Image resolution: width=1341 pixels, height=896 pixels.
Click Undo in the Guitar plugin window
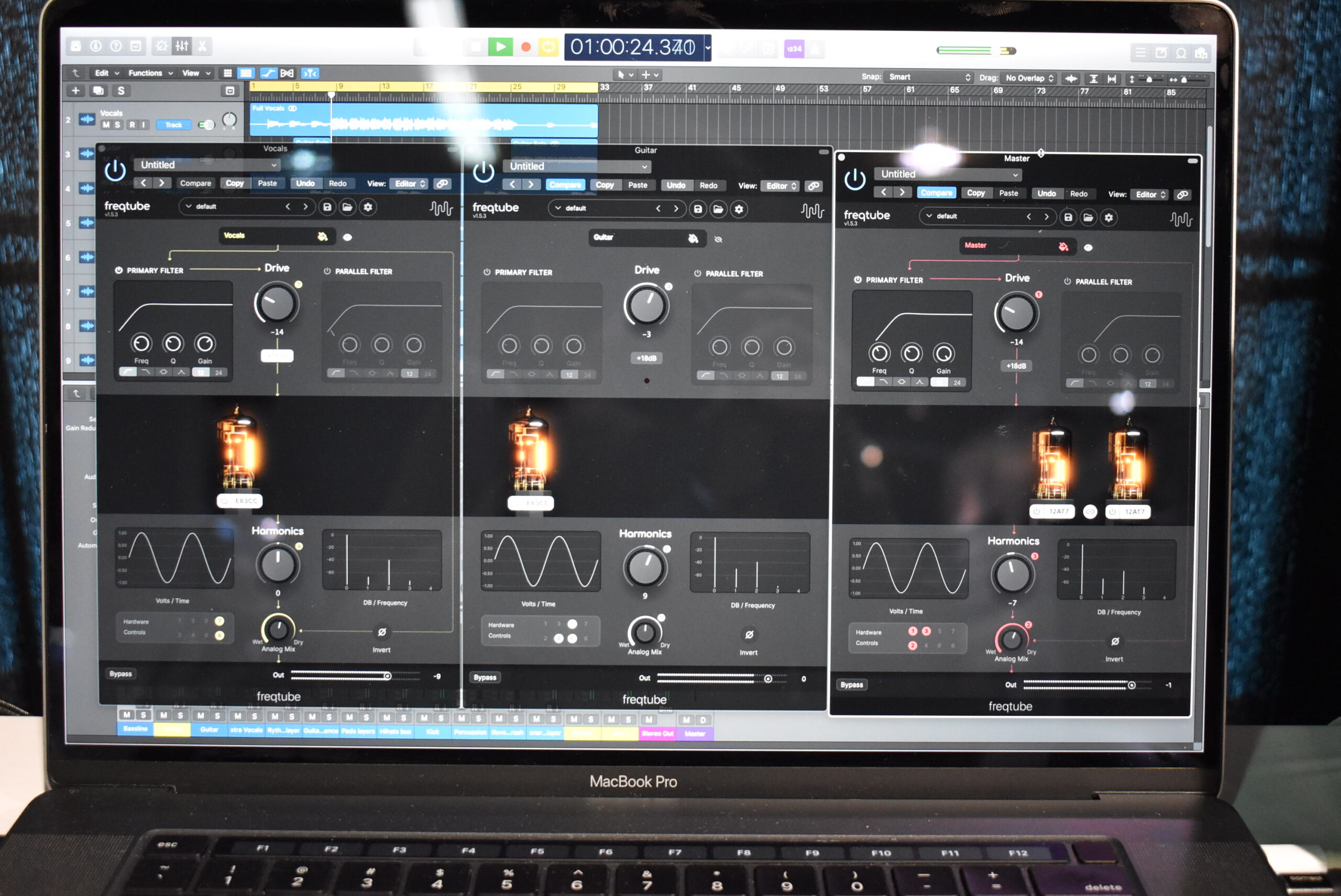click(676, 185)
